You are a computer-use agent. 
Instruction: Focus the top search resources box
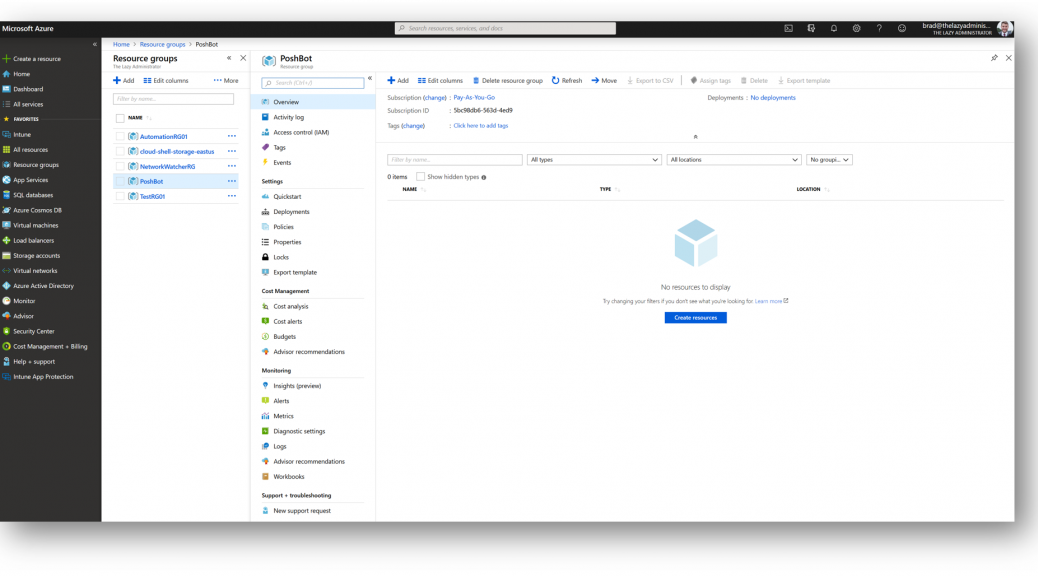(505, 28)
